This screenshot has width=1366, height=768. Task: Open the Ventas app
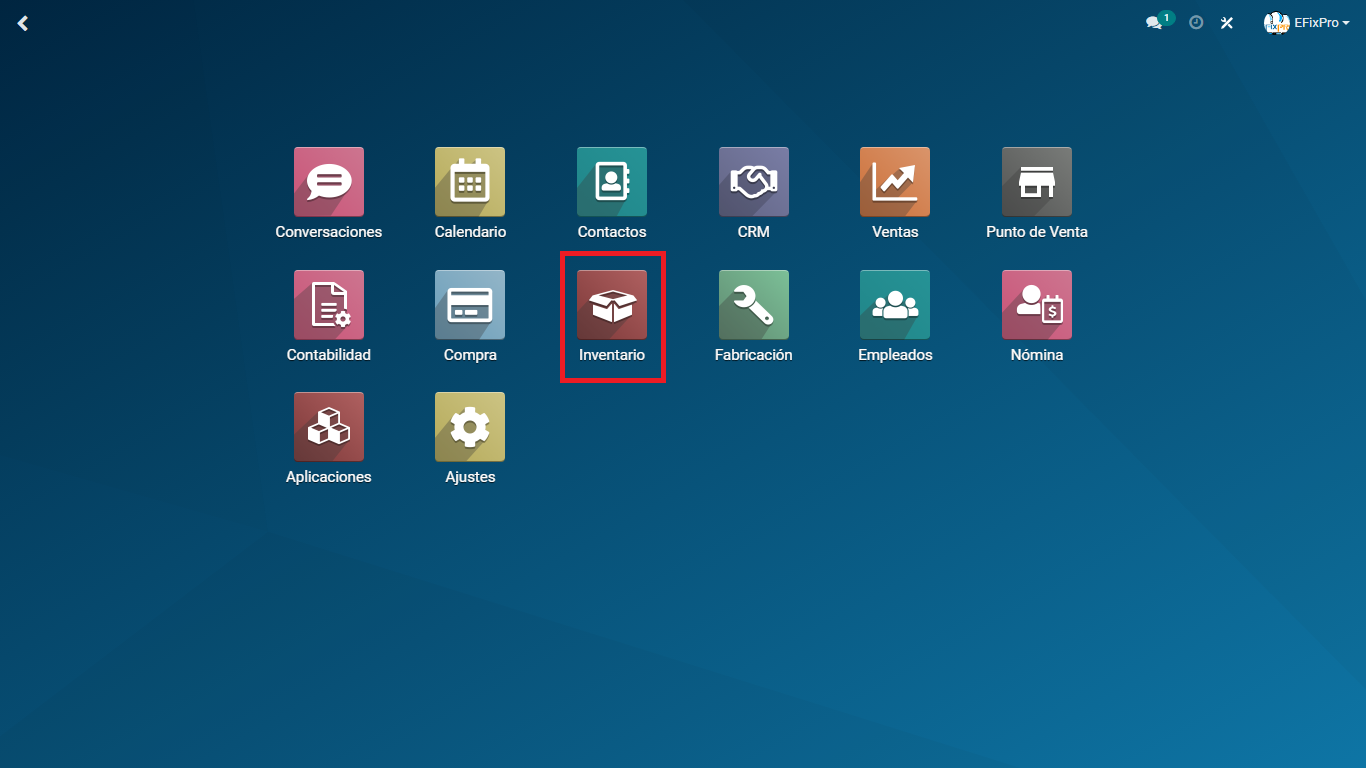(895, 182)
